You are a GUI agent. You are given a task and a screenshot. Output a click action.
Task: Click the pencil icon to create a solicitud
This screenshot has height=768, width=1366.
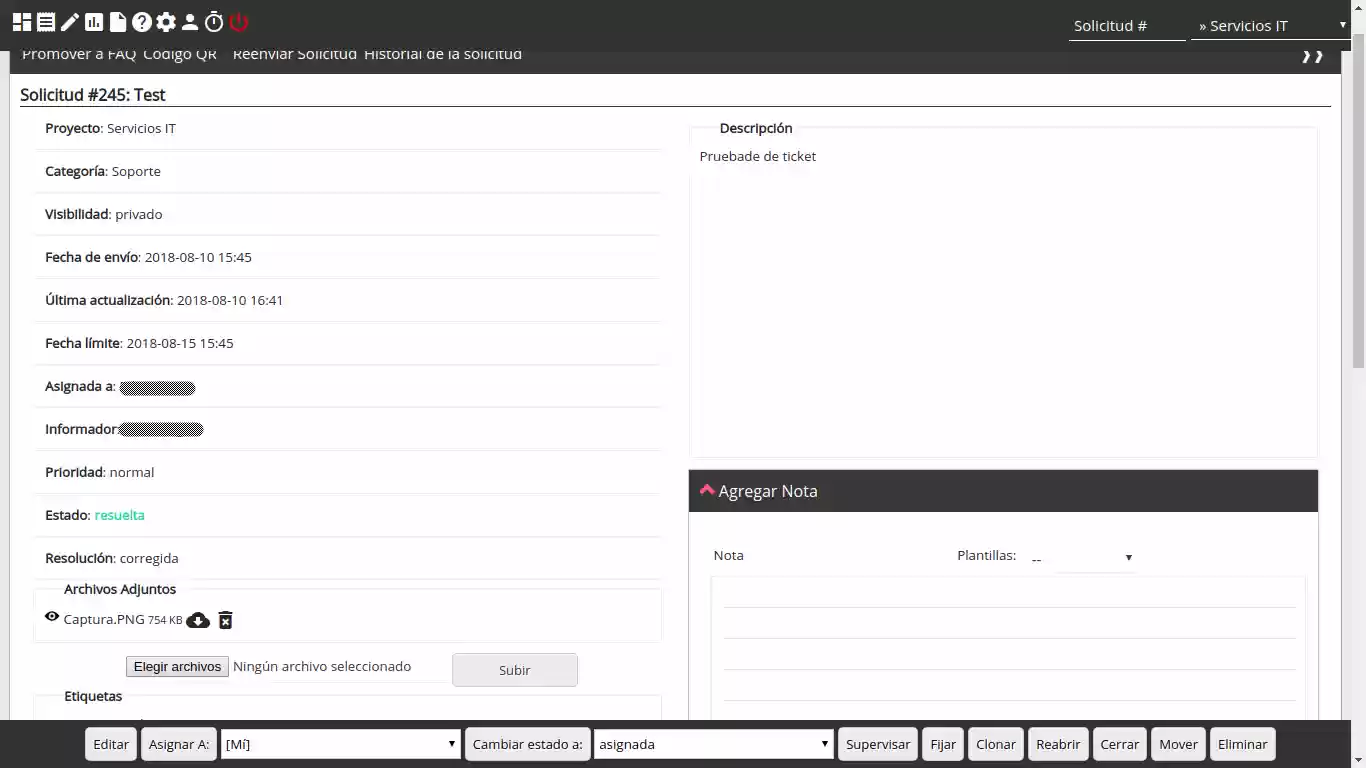click(x=70, y=20)
